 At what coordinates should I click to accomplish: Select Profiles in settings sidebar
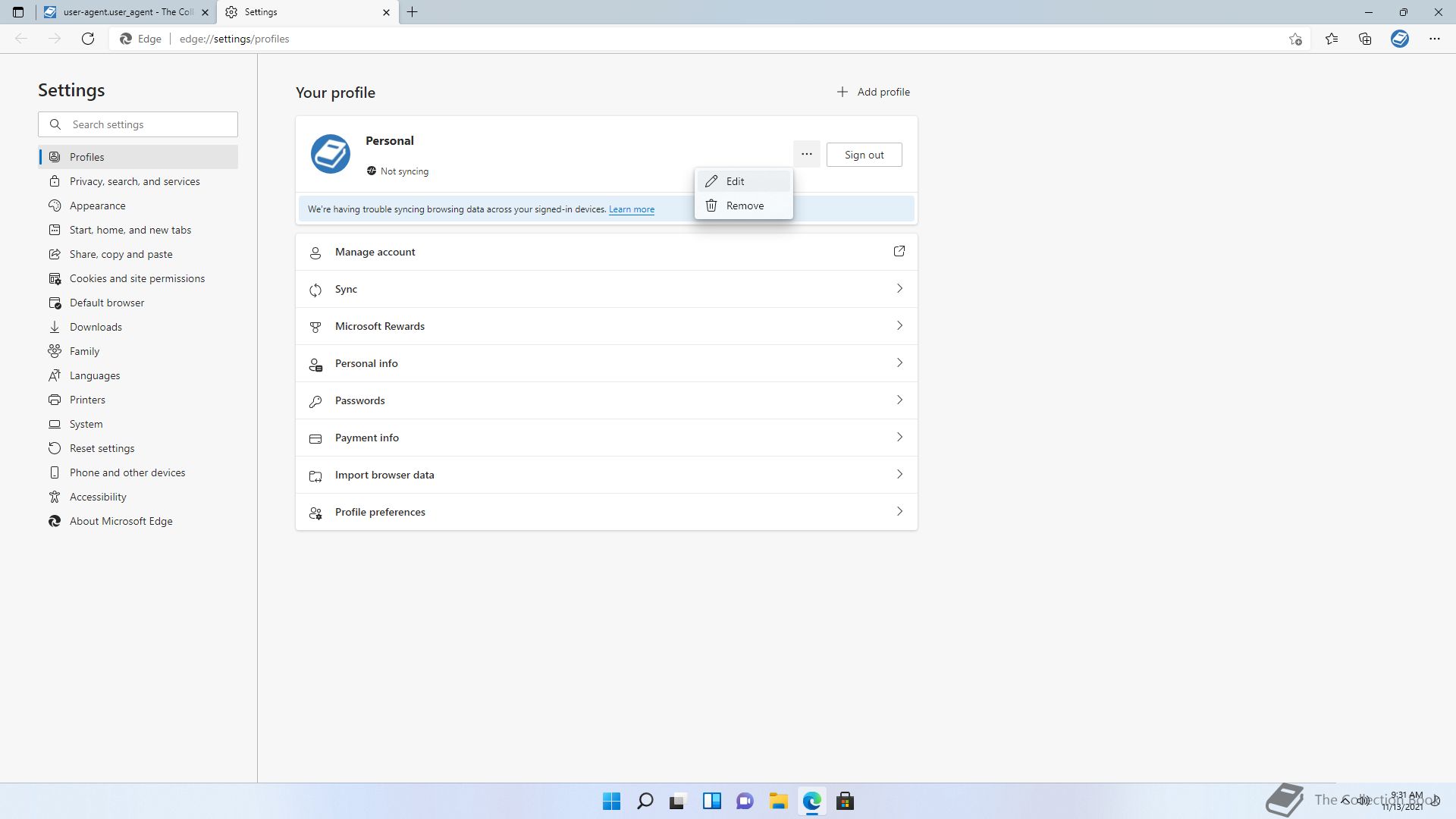coord(138,157)
